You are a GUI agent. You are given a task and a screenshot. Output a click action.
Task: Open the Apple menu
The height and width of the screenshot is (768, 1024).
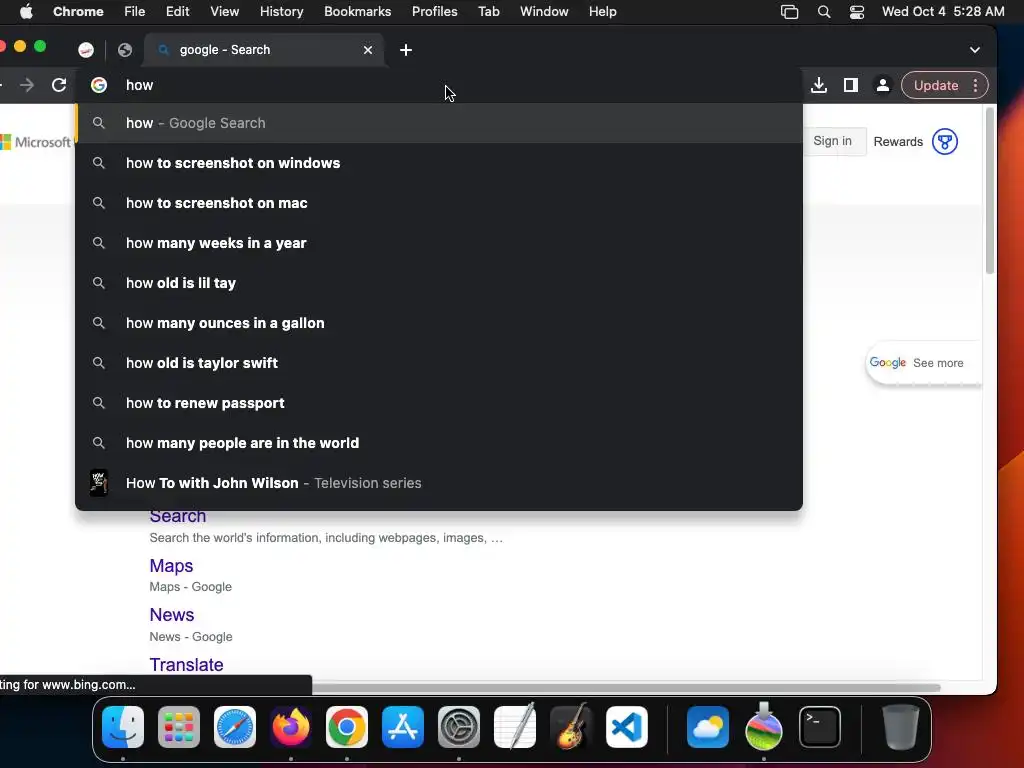point(26,12)
